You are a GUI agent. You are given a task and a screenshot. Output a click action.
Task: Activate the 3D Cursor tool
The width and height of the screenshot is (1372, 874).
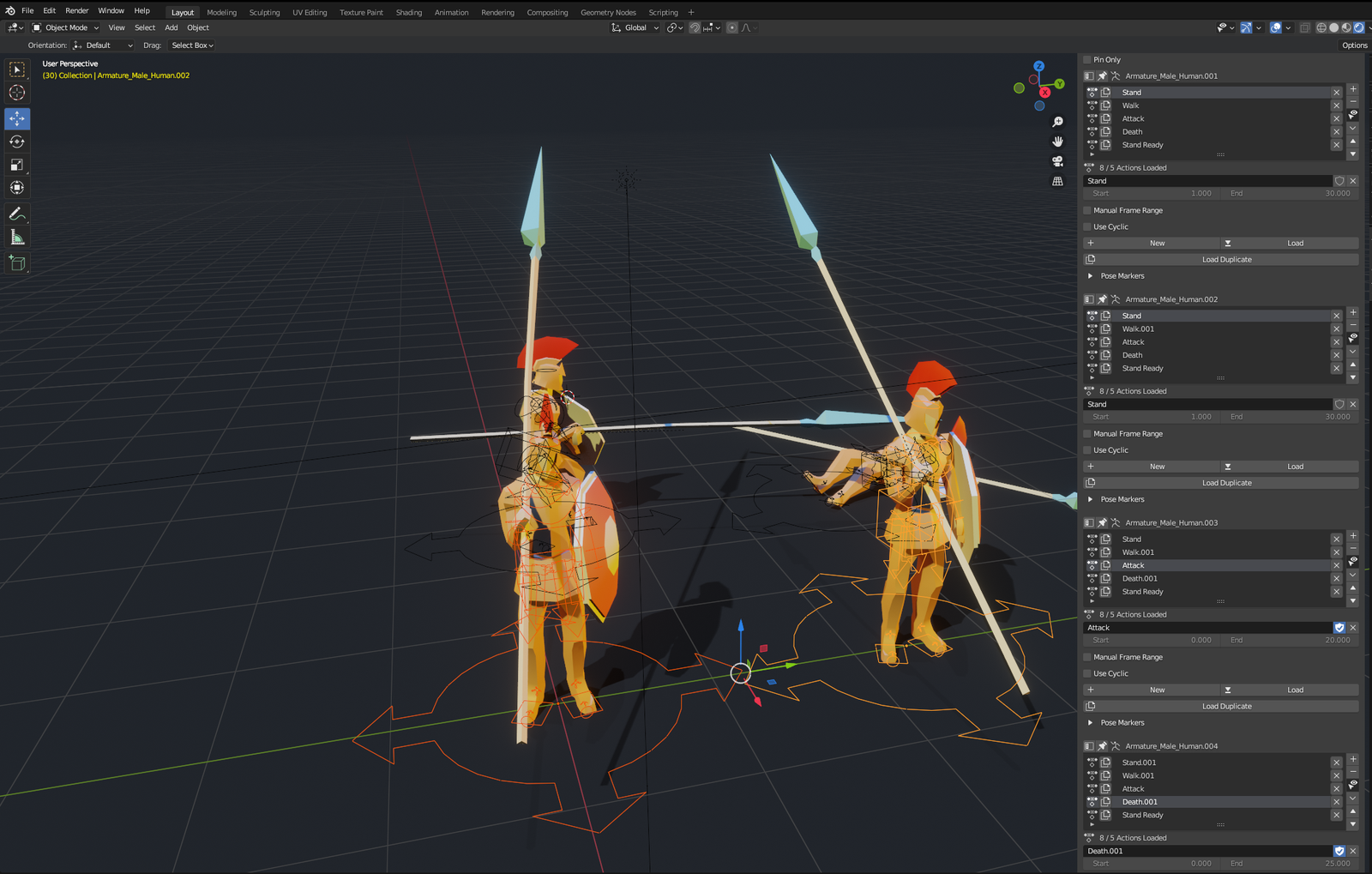(x=17, y=93)
